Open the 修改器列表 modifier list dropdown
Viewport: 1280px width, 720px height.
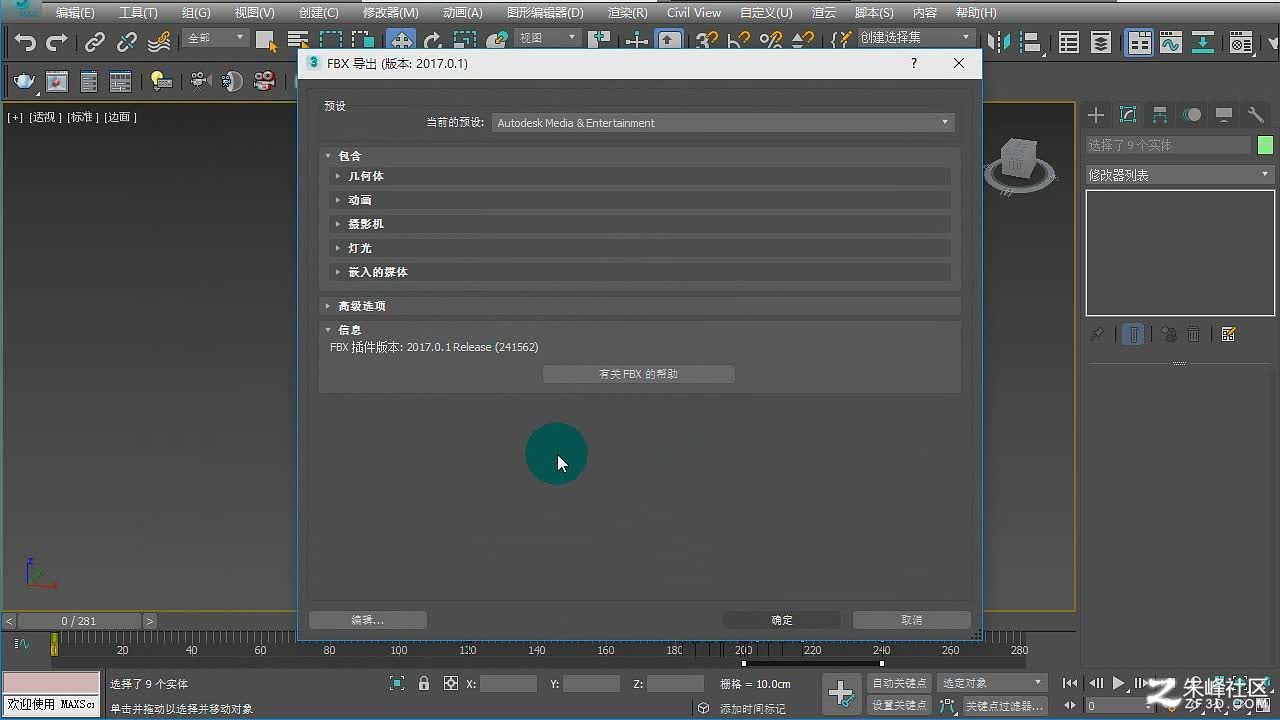coord(1180,175)
